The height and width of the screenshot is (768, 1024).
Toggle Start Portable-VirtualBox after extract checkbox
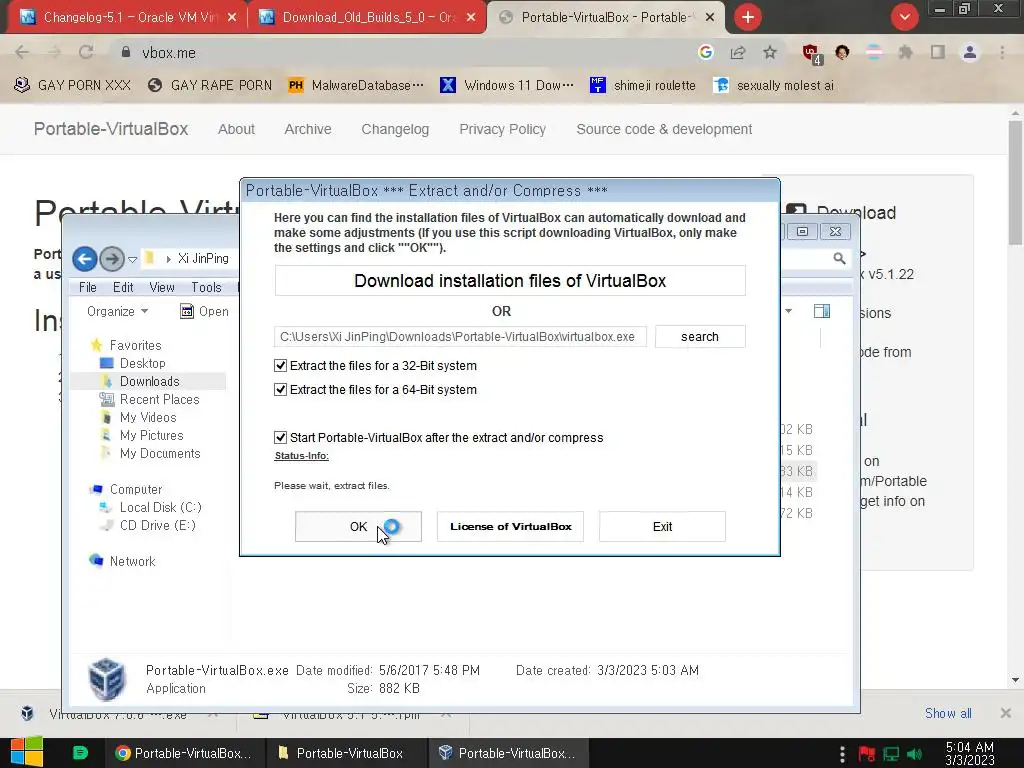[x=280, y=438]
